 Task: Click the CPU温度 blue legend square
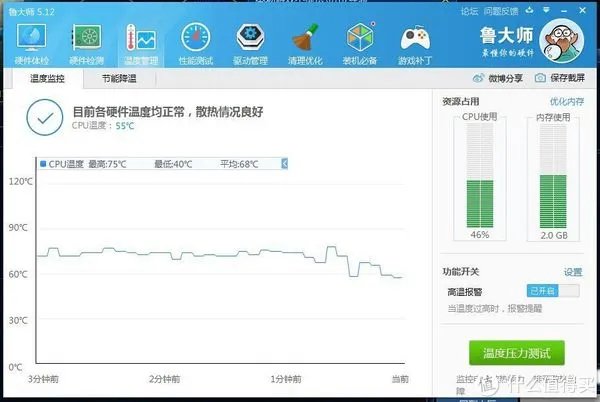pos(43,164)
